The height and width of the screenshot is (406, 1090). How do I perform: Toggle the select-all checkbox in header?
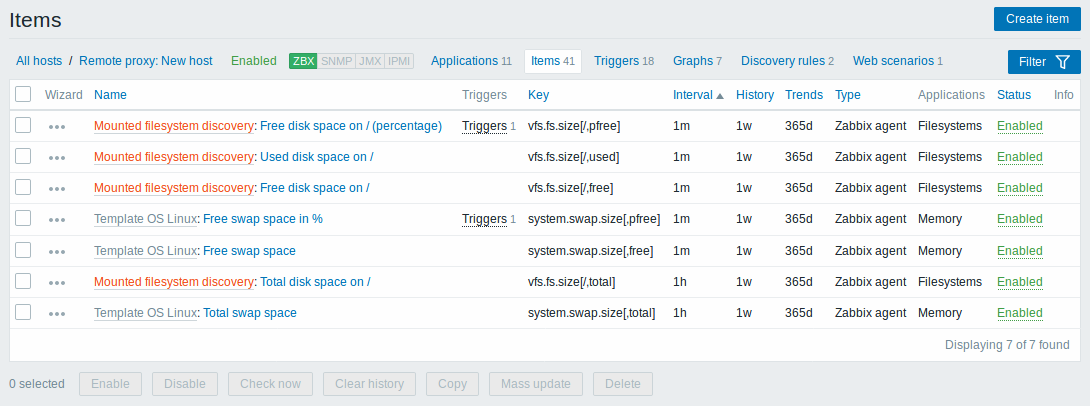point(23,94)
